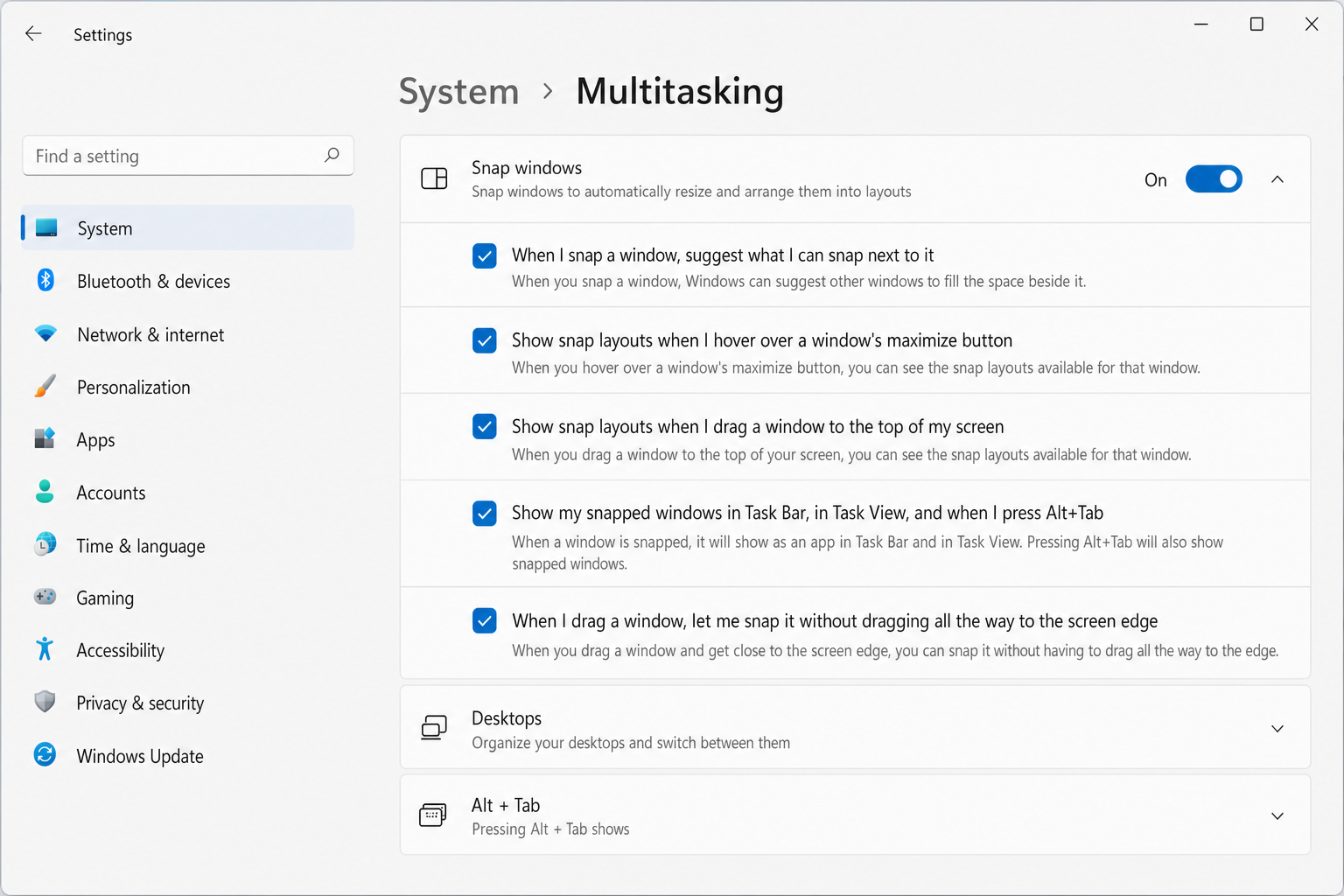This screenshot has width=1344, height=896.
Task: Click 'Organize your desktops and switch between them'
Action: pos(631,743)
